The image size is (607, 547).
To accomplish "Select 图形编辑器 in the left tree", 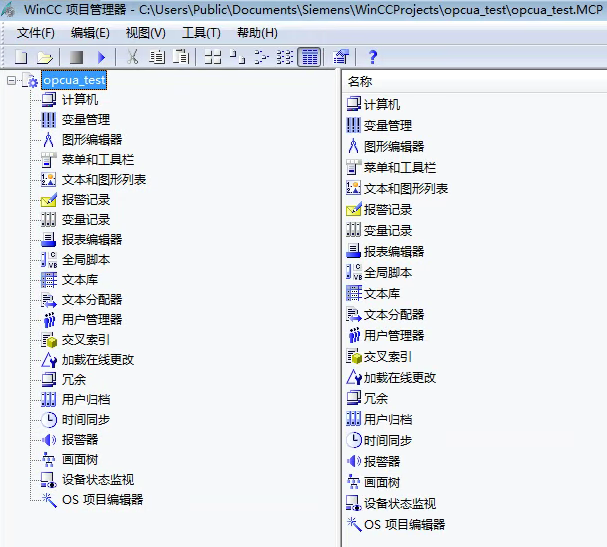I will click(x=91, y=140).
